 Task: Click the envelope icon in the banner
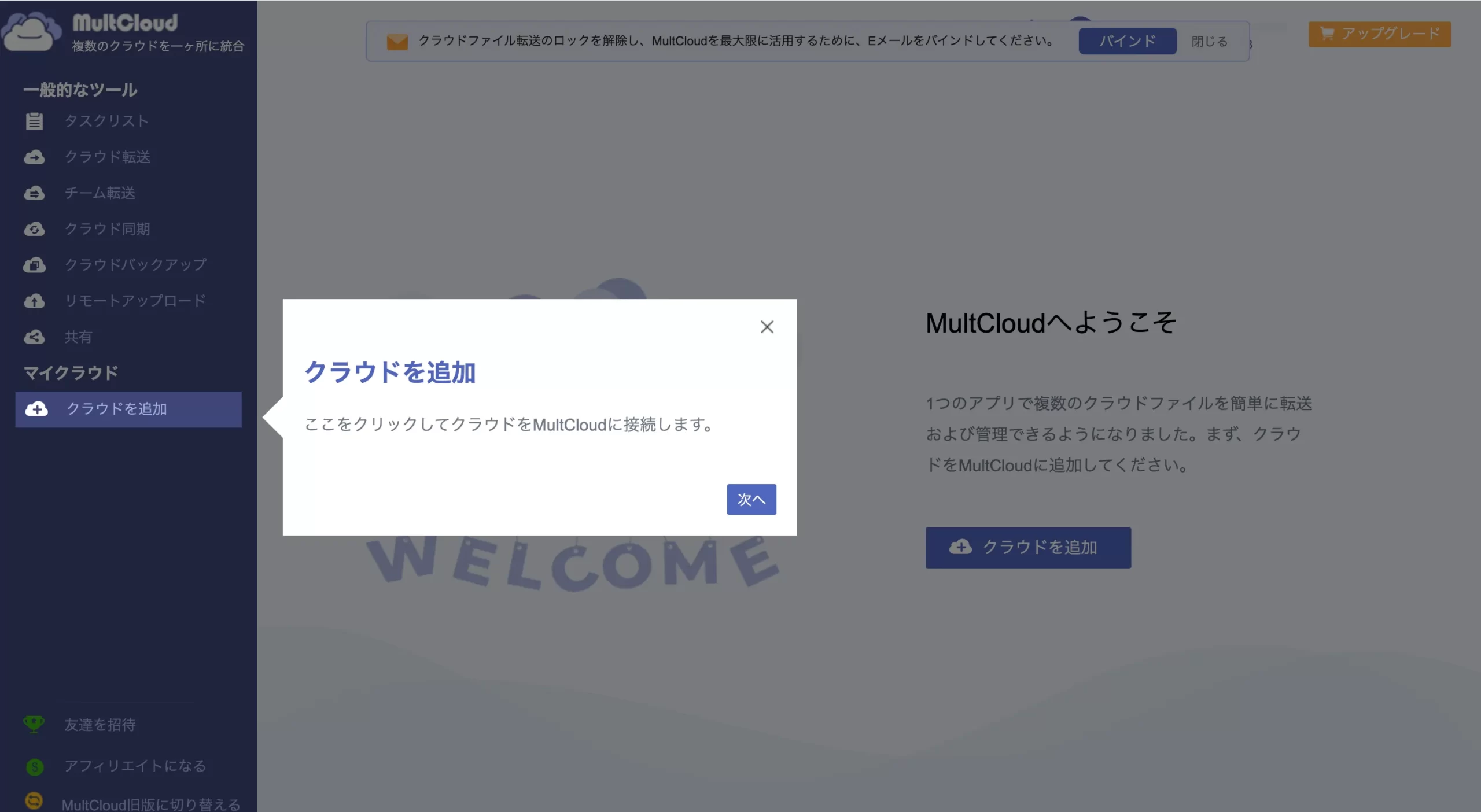(x=397, y=42)
